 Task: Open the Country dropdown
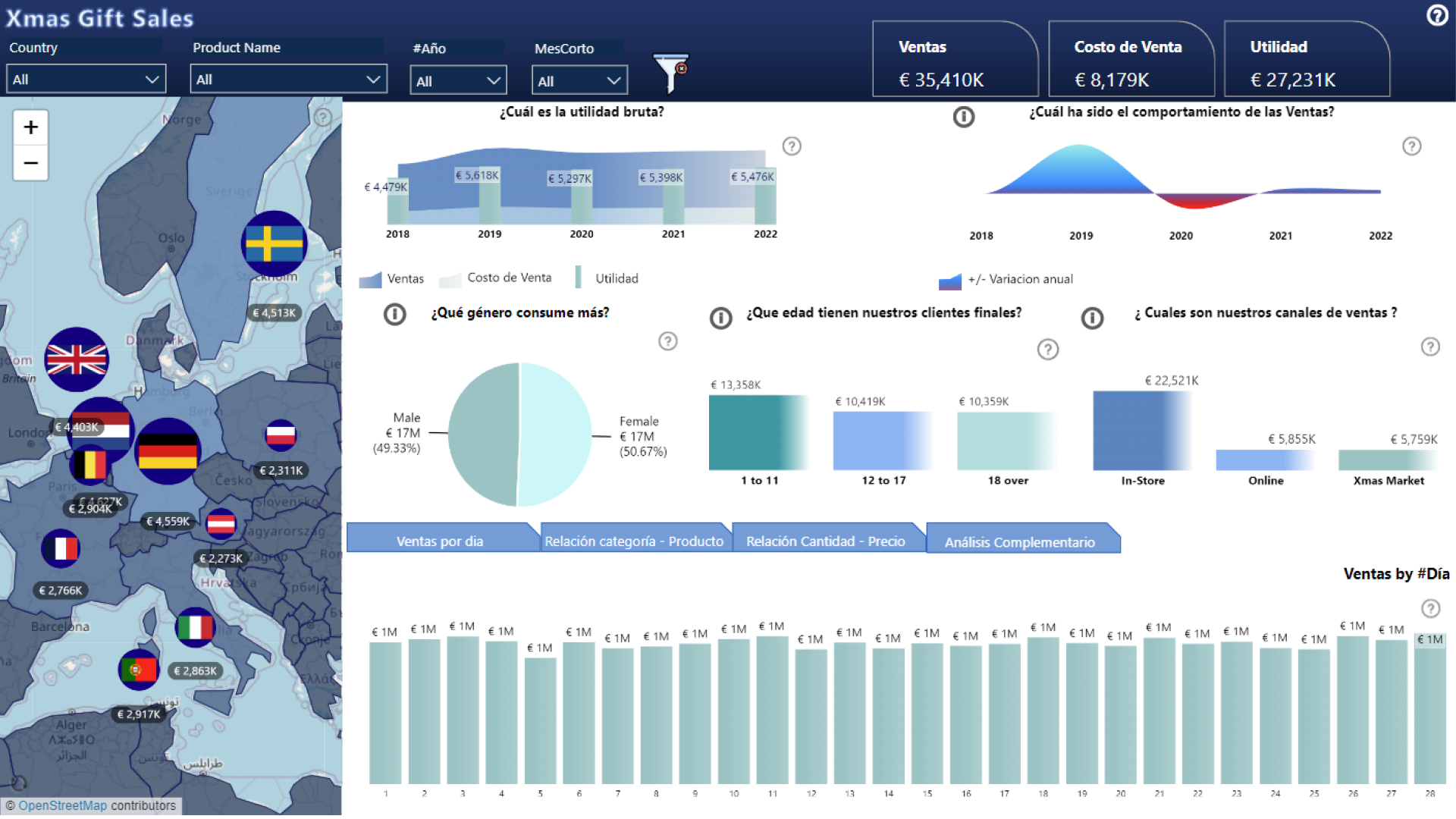click(x=86, y=79)
